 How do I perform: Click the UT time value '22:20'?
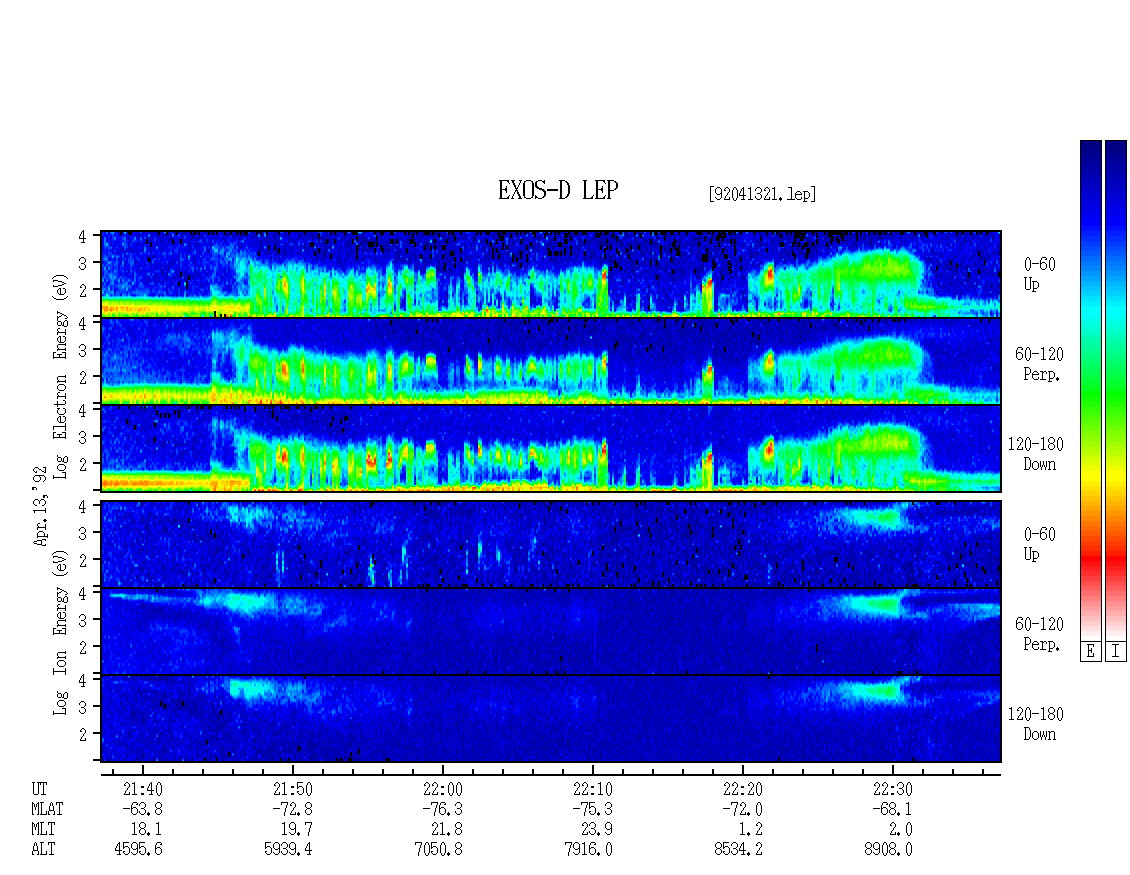[x=742, y=789]
